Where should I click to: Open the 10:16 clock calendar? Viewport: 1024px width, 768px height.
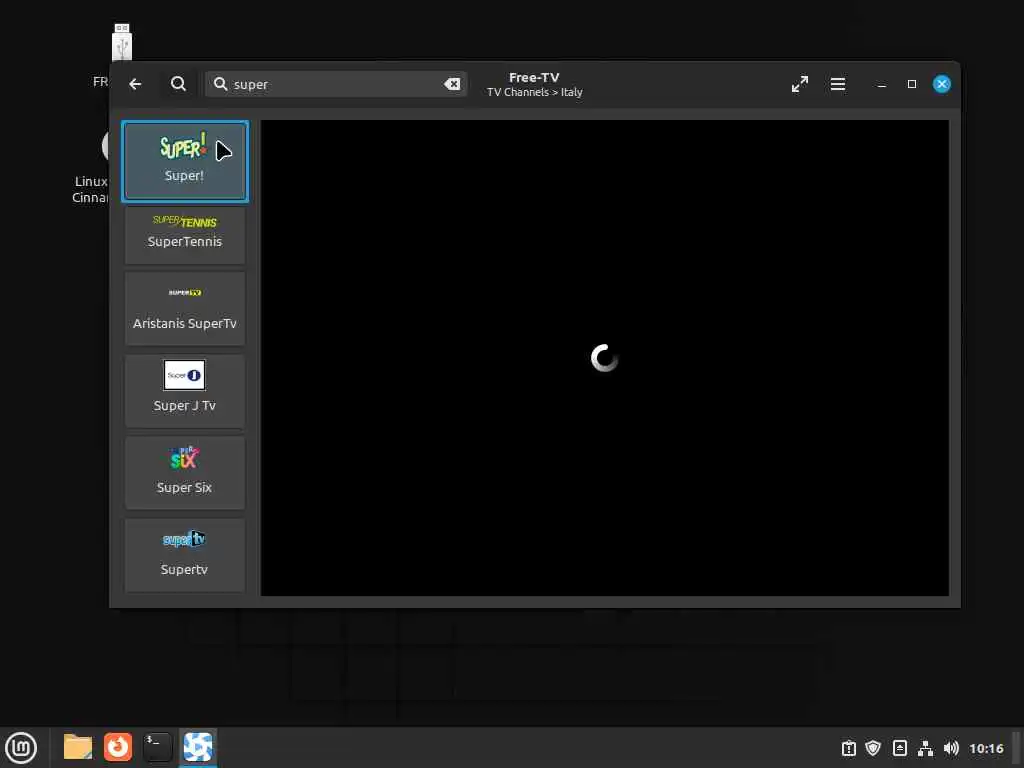(986, 748)
